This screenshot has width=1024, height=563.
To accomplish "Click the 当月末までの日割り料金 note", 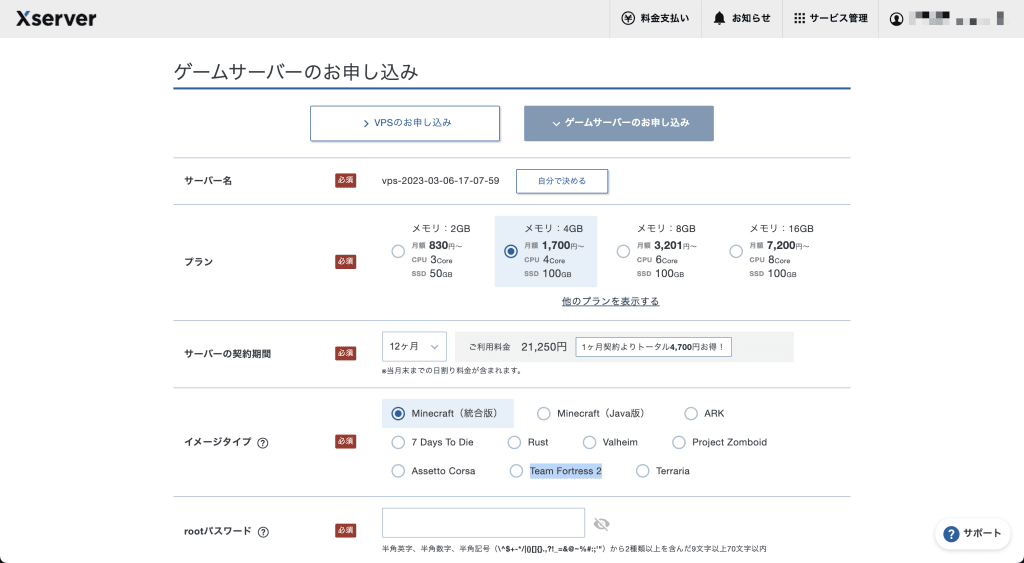I will point(453,370).
